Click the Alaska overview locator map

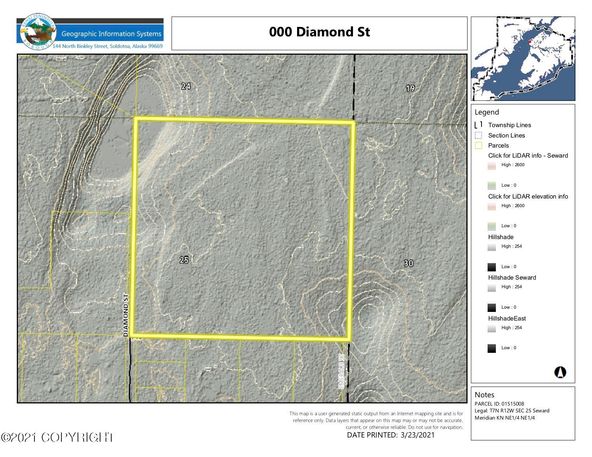coord(523,58)
